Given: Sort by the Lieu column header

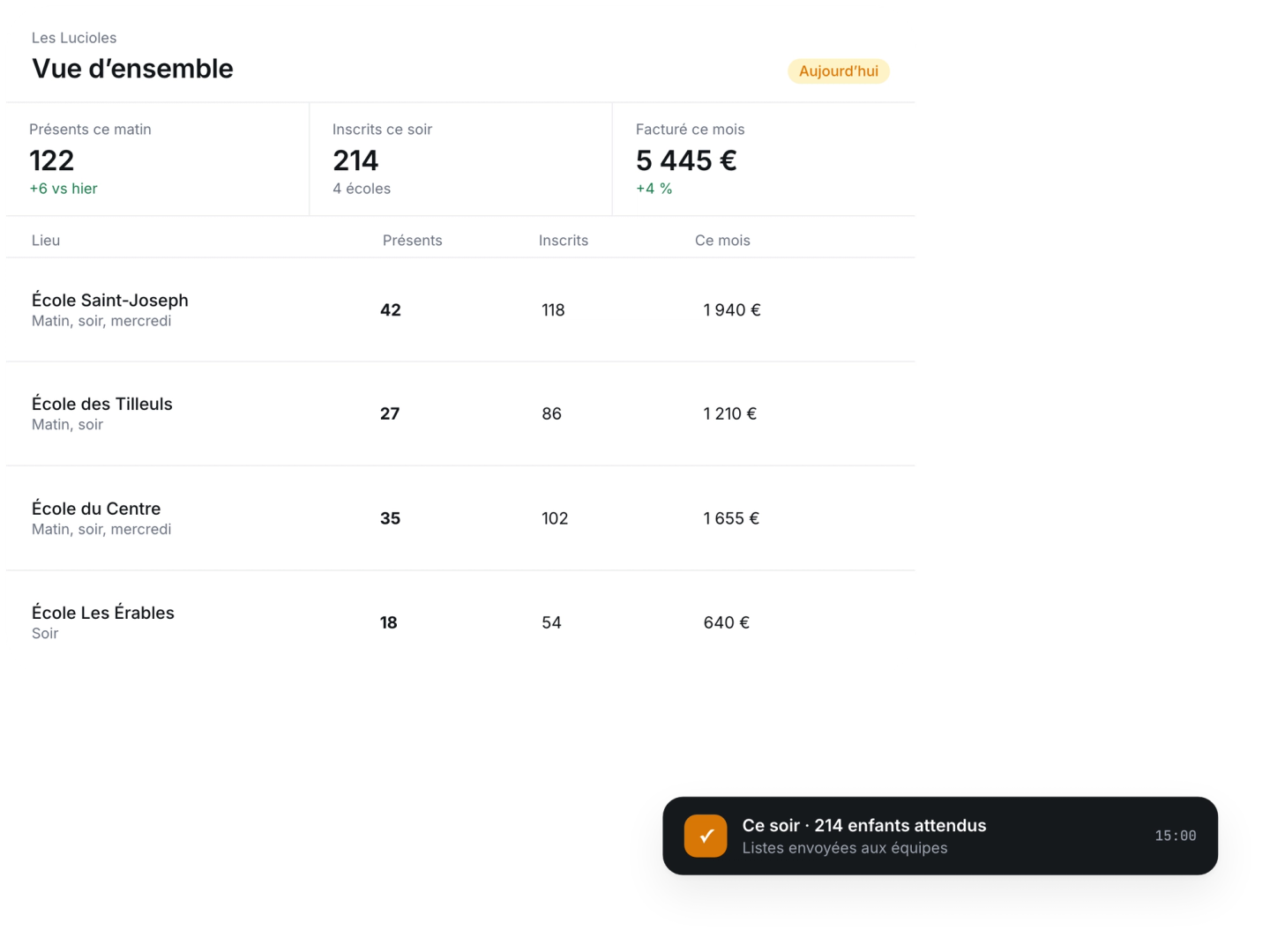Looking at the screenshot, I should [46, 241].
